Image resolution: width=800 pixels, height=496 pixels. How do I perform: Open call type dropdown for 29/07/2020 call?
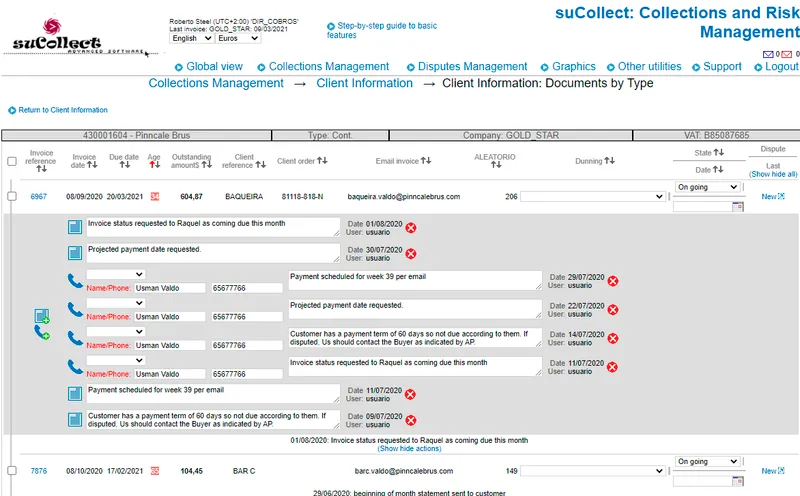[x=116, y=275]
